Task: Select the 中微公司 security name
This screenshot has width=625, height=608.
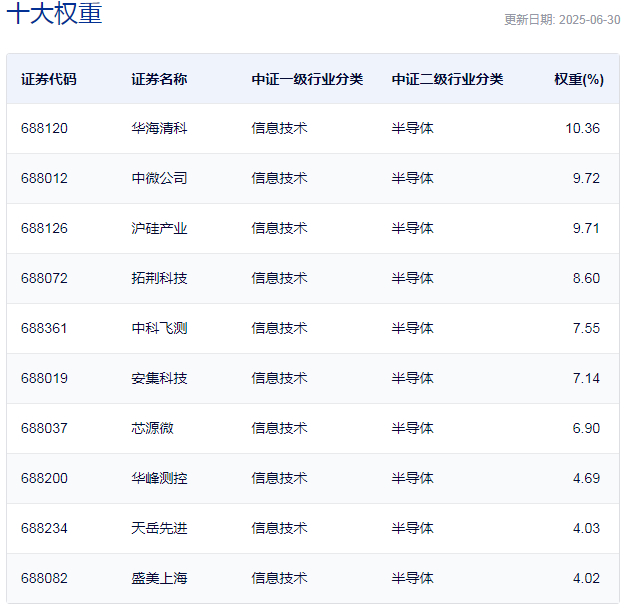Action: (x=159, y=178)
